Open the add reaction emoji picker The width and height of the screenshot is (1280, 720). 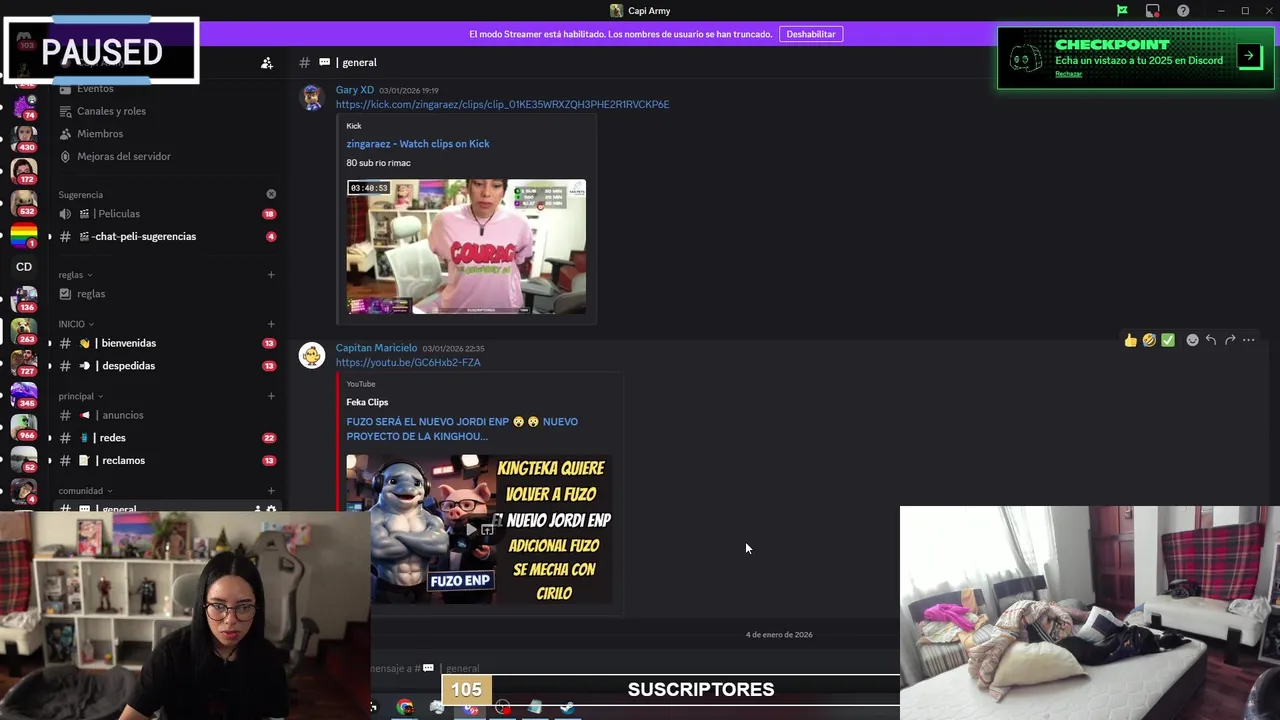point(1192,340)
